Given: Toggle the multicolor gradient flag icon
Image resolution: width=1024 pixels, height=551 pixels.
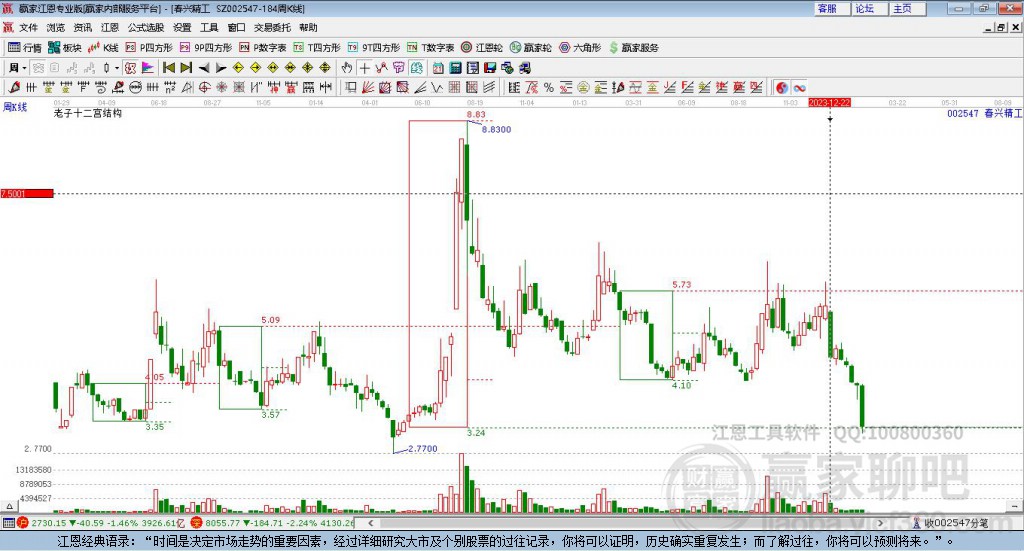Looking at the screenshot, I should (x=148, y=68).
